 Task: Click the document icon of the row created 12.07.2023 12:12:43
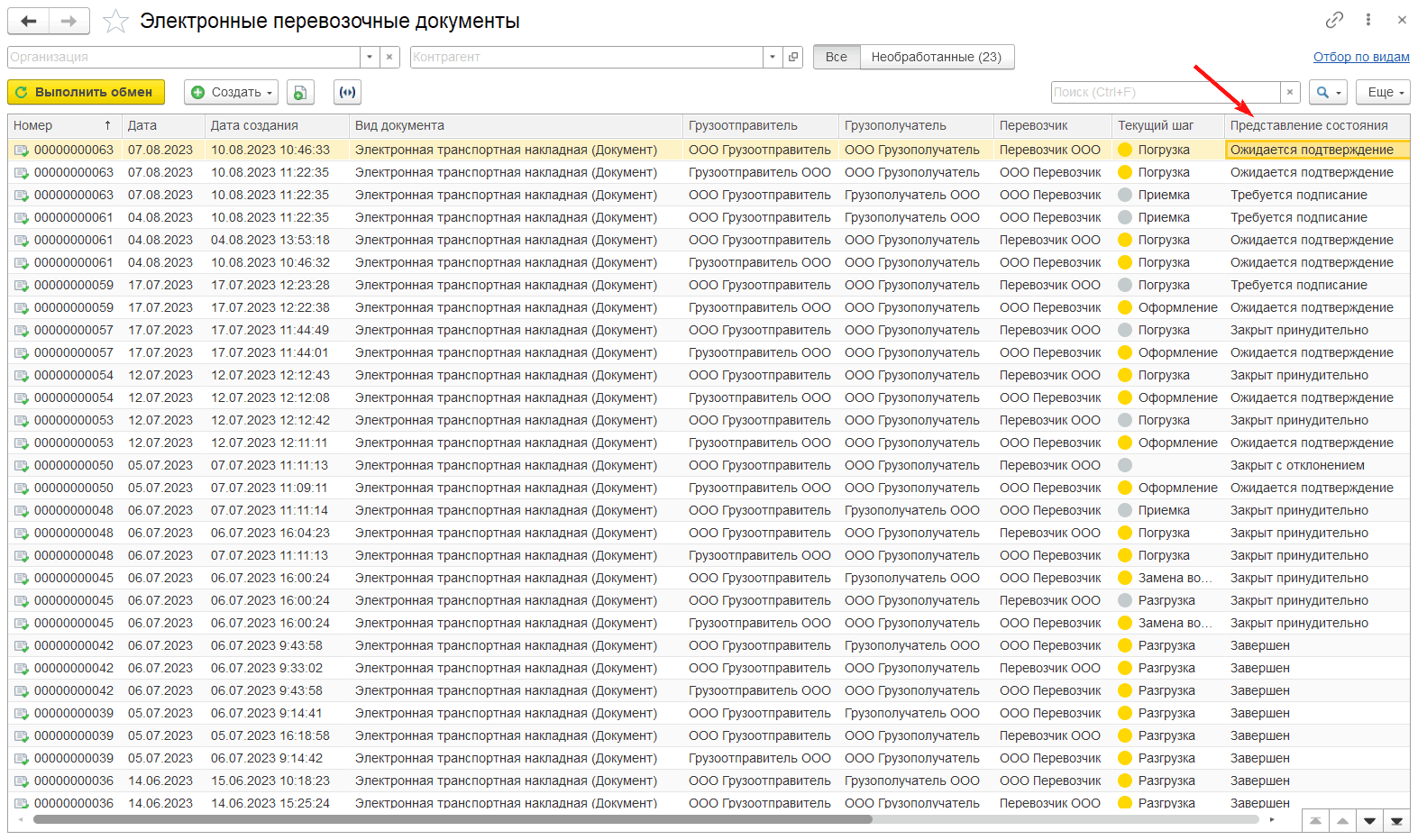[22, 376]
